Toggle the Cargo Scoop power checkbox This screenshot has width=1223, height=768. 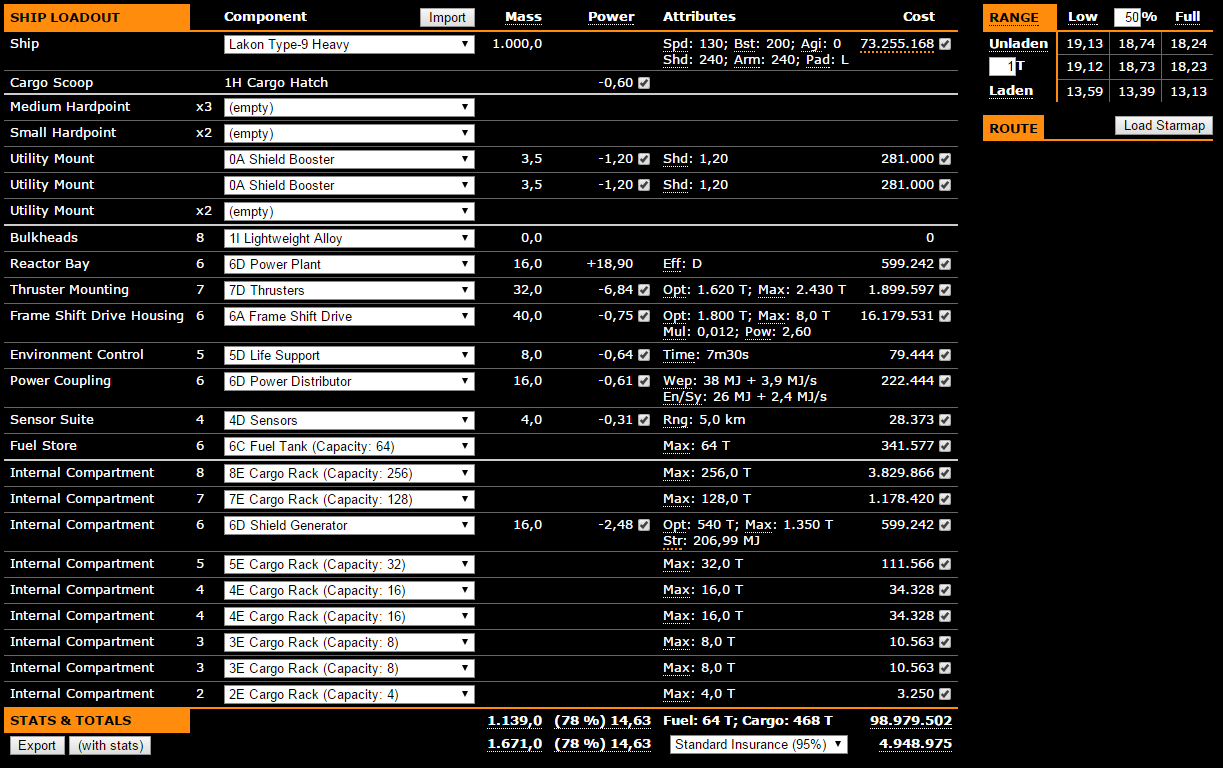(644, 83)
